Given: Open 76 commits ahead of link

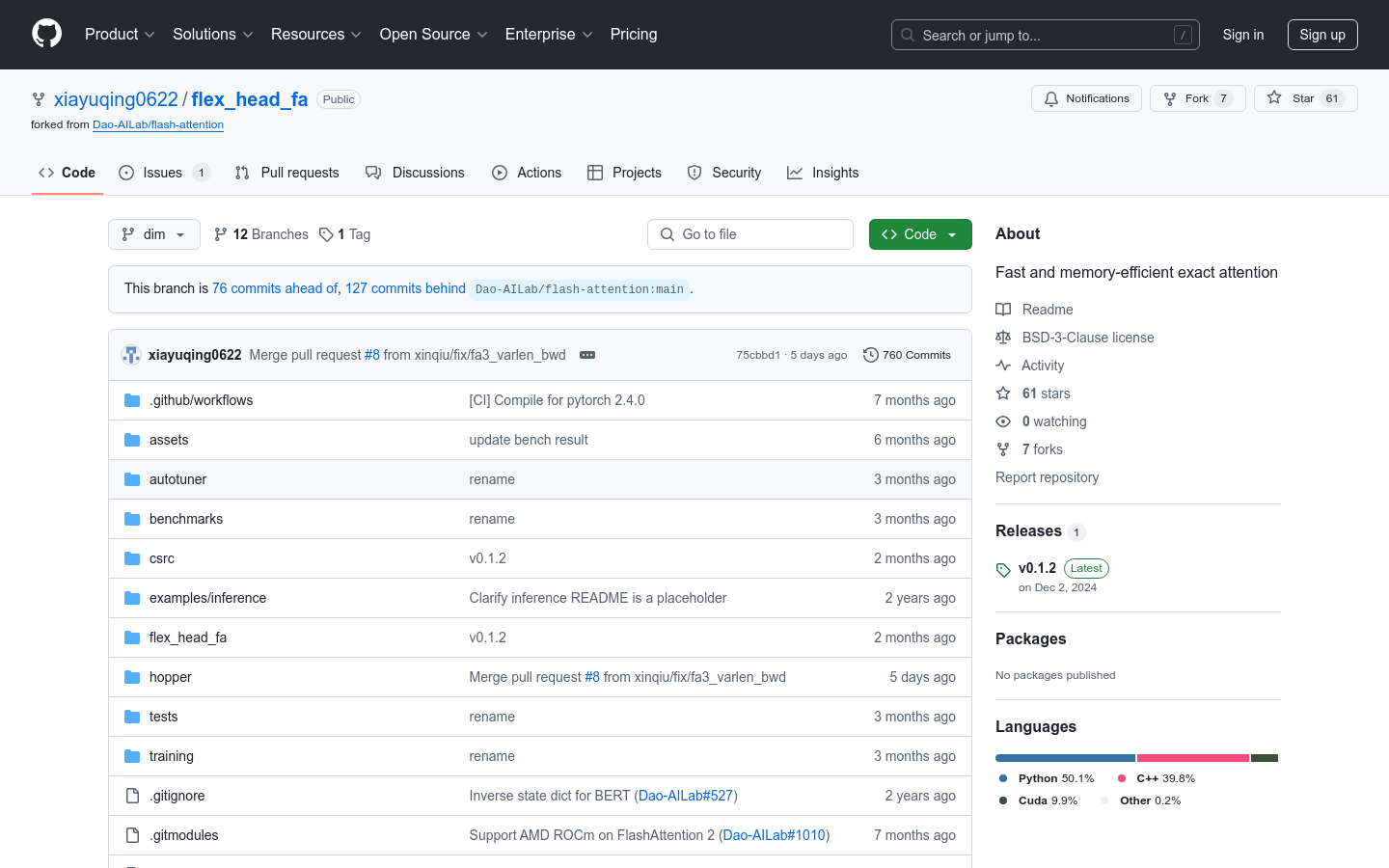Looking at the screenshot, I should click(275, 288).
